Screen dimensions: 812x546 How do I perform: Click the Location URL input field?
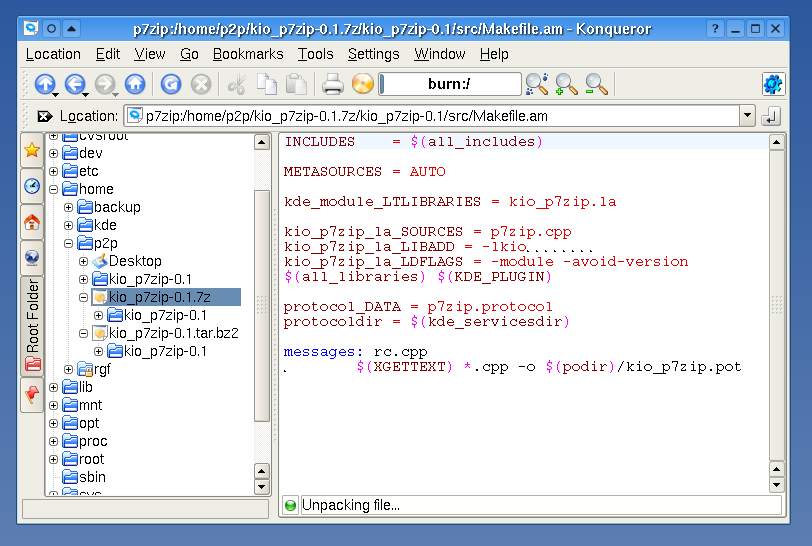432,116
